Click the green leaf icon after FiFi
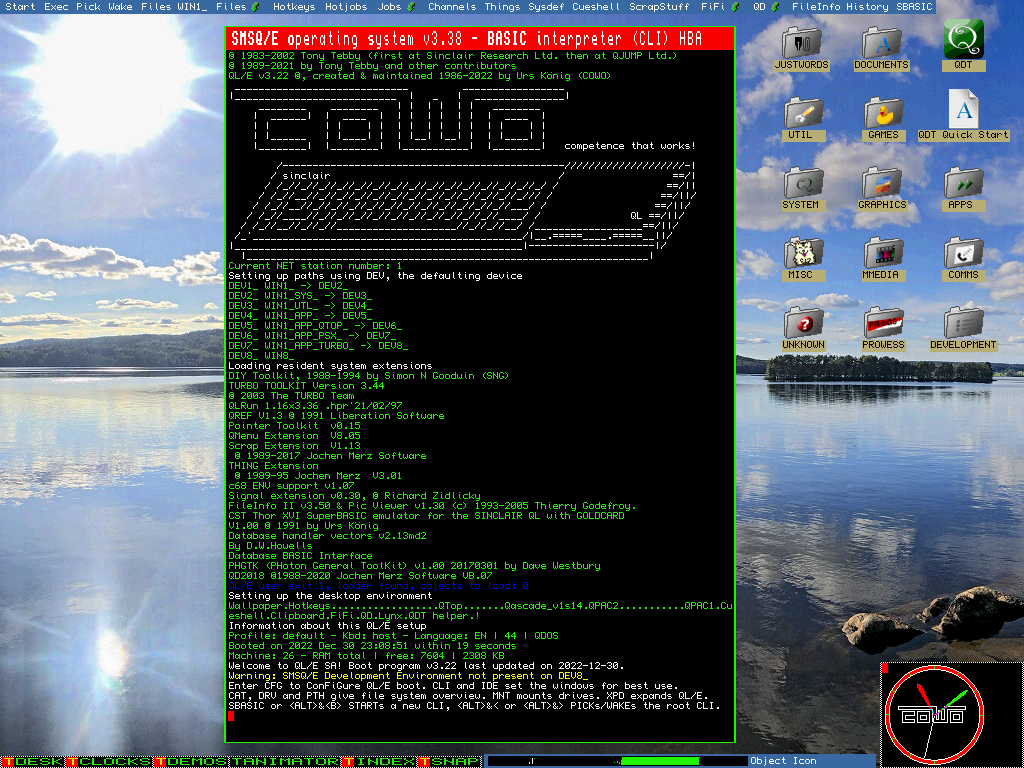This screenshot has width=1024, height=768. 735,7
